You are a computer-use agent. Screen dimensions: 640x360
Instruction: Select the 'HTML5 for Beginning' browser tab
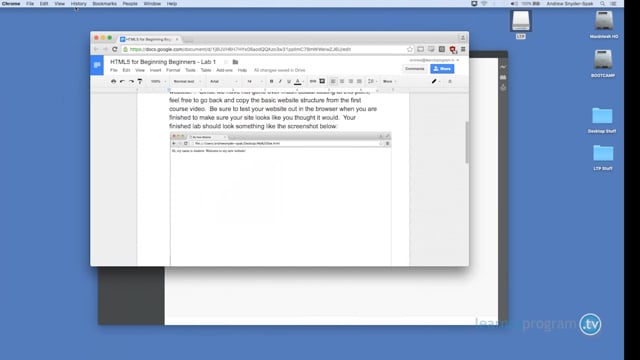[x=149, y=39]
